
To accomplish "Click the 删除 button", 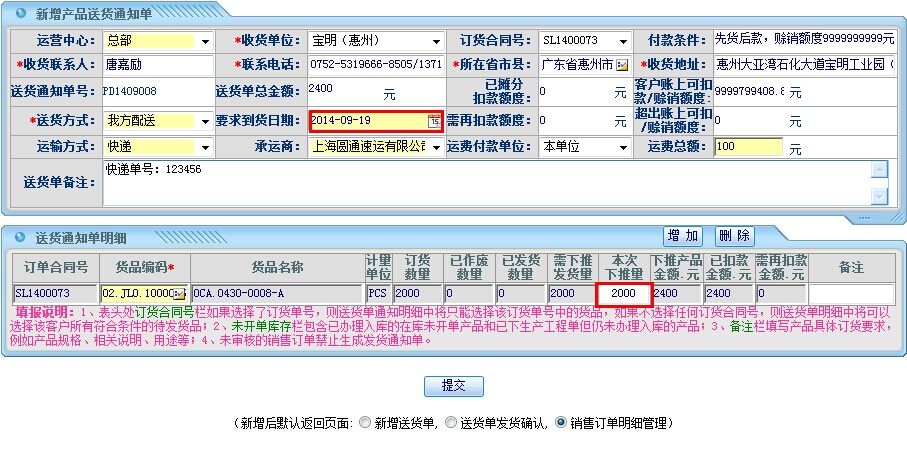I will coord(734,236).
